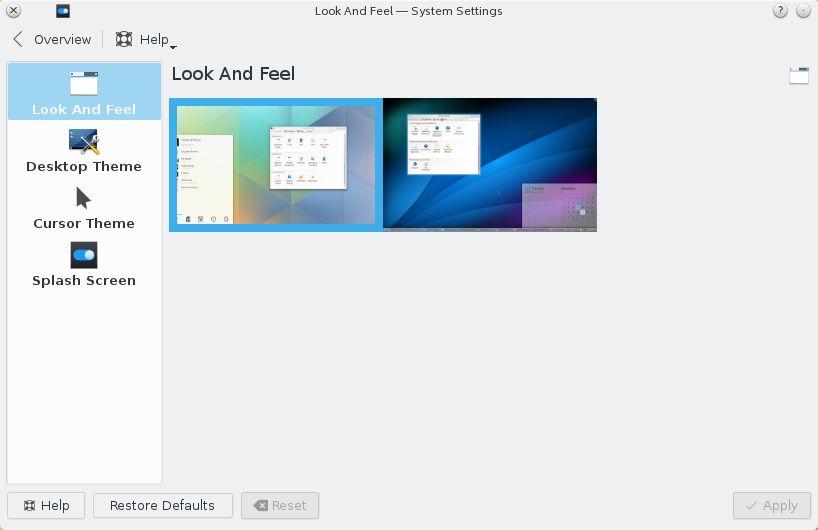This screenshot has height=530, width=818.
Task: Click the back arrow next to Overview
Action: point(18,39)
